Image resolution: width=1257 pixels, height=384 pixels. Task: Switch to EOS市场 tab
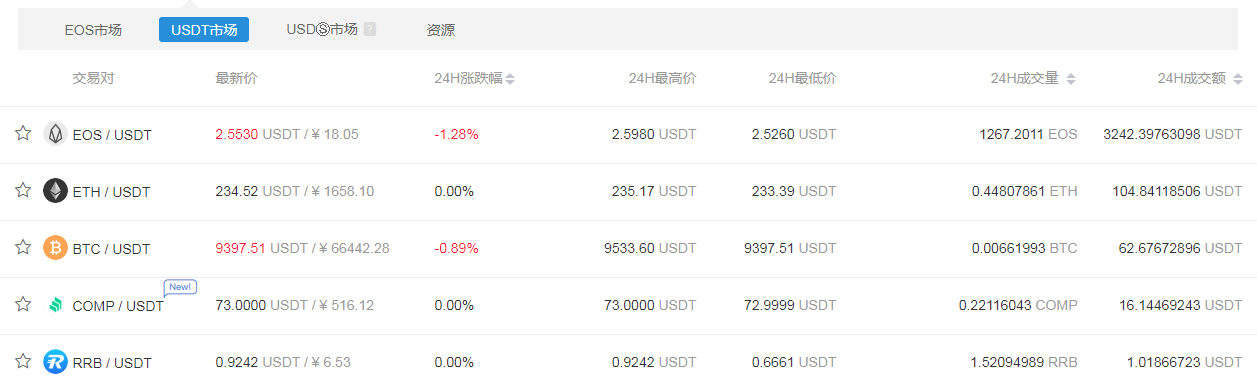[x=93, y=30]
